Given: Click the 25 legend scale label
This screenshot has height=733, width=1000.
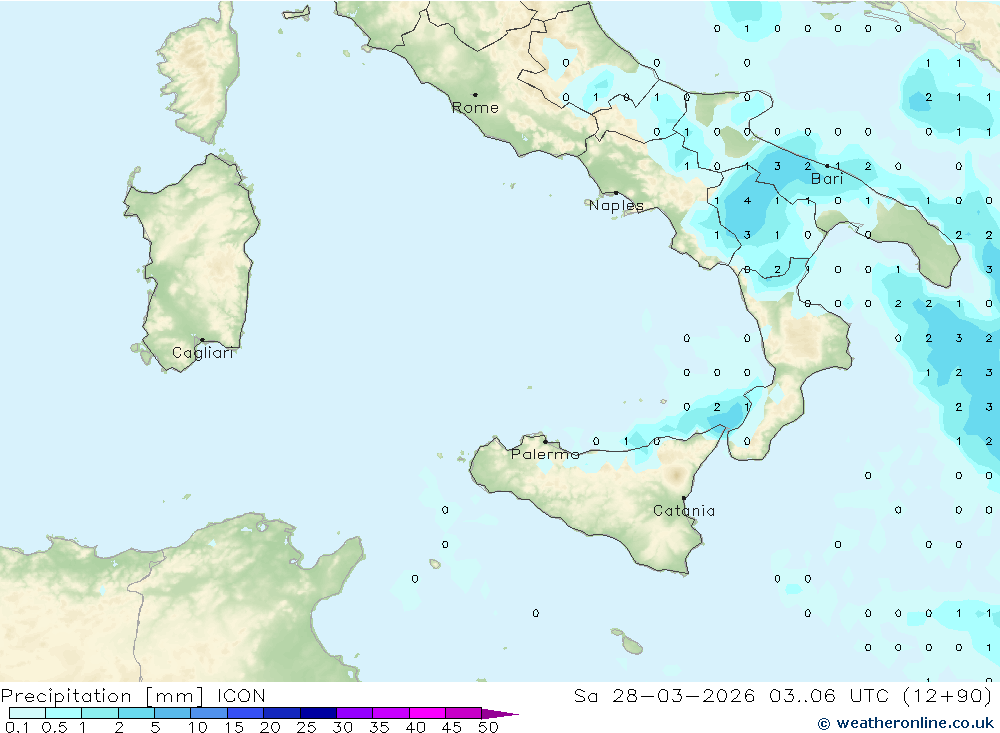Looking at the screenshot, I should [x=306, y=727].
